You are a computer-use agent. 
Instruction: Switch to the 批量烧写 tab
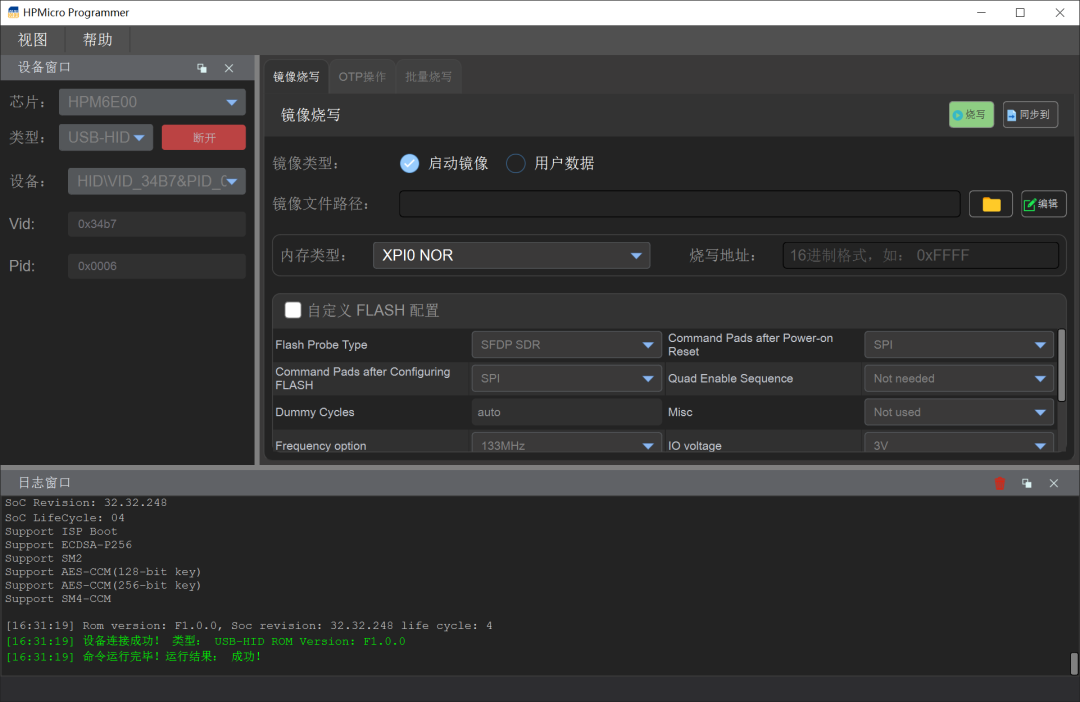[428, 77]
